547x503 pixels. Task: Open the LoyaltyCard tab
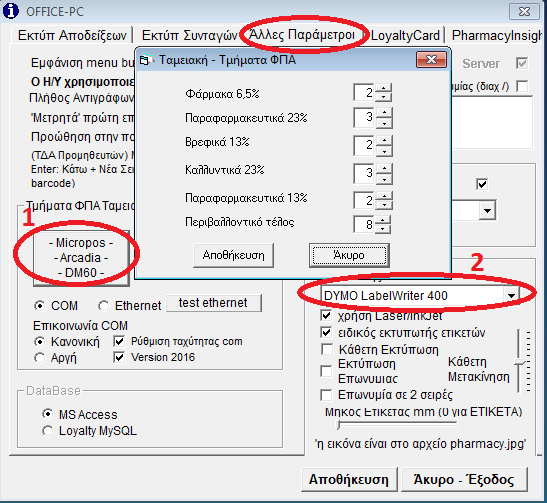(x=405, y=35)
